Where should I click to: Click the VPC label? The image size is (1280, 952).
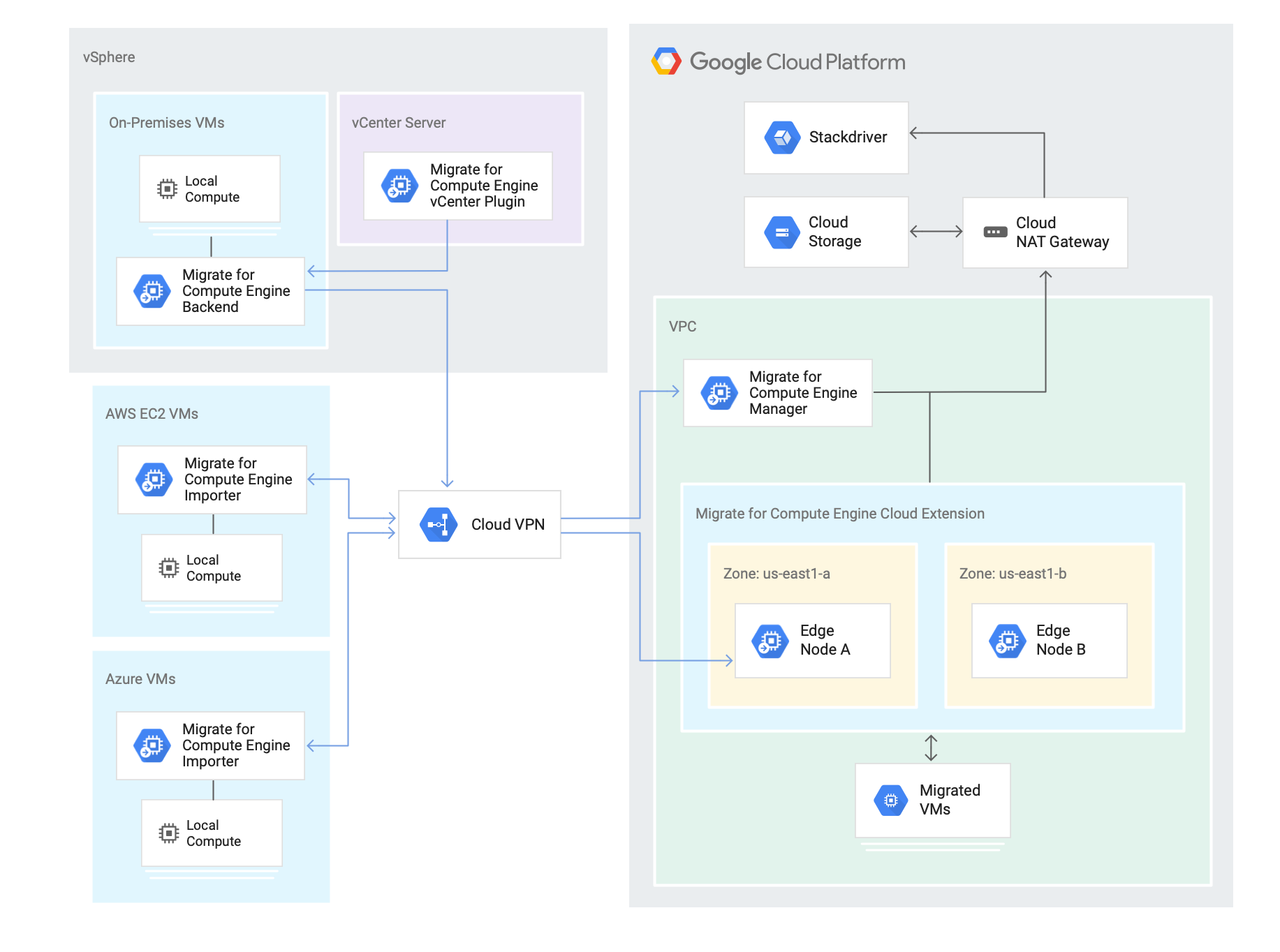(682, 327)
